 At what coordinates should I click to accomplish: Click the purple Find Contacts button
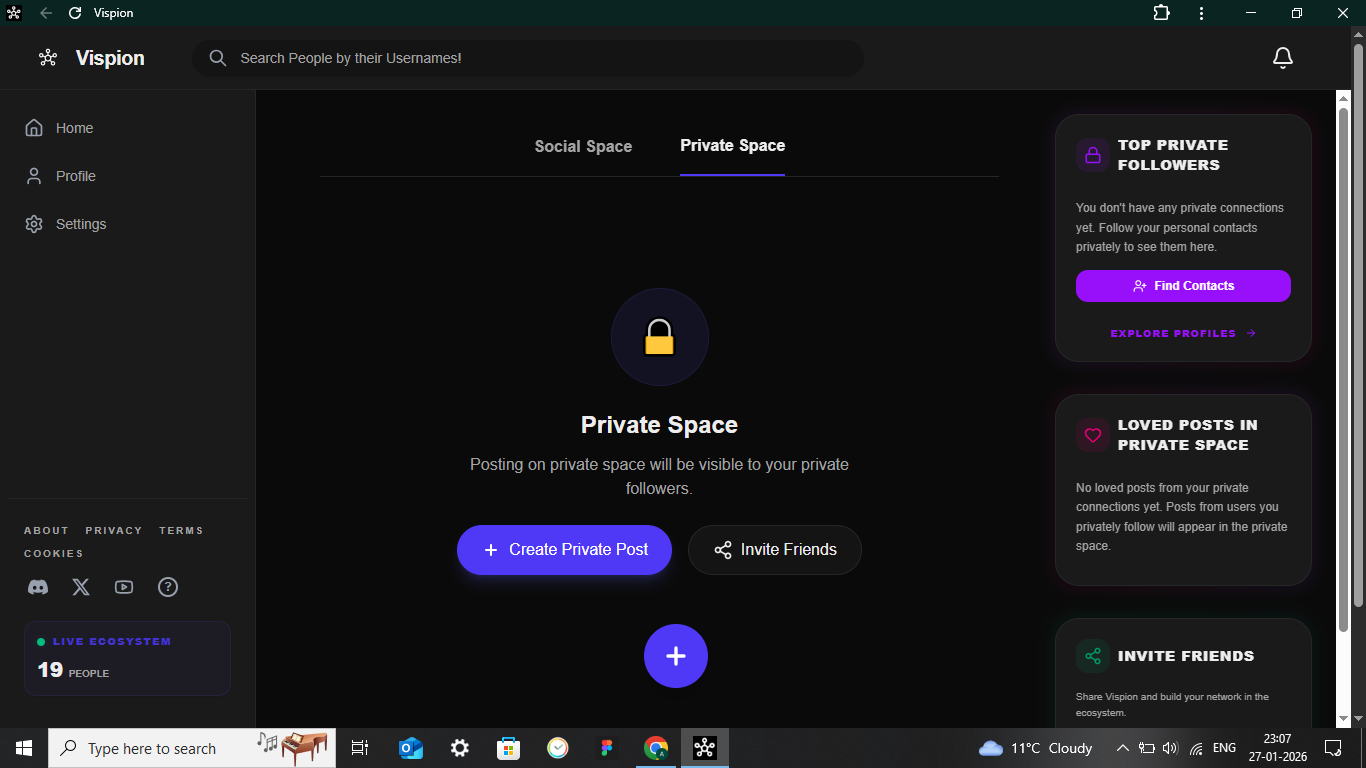pyautogui.click(x=1183, y=286)
